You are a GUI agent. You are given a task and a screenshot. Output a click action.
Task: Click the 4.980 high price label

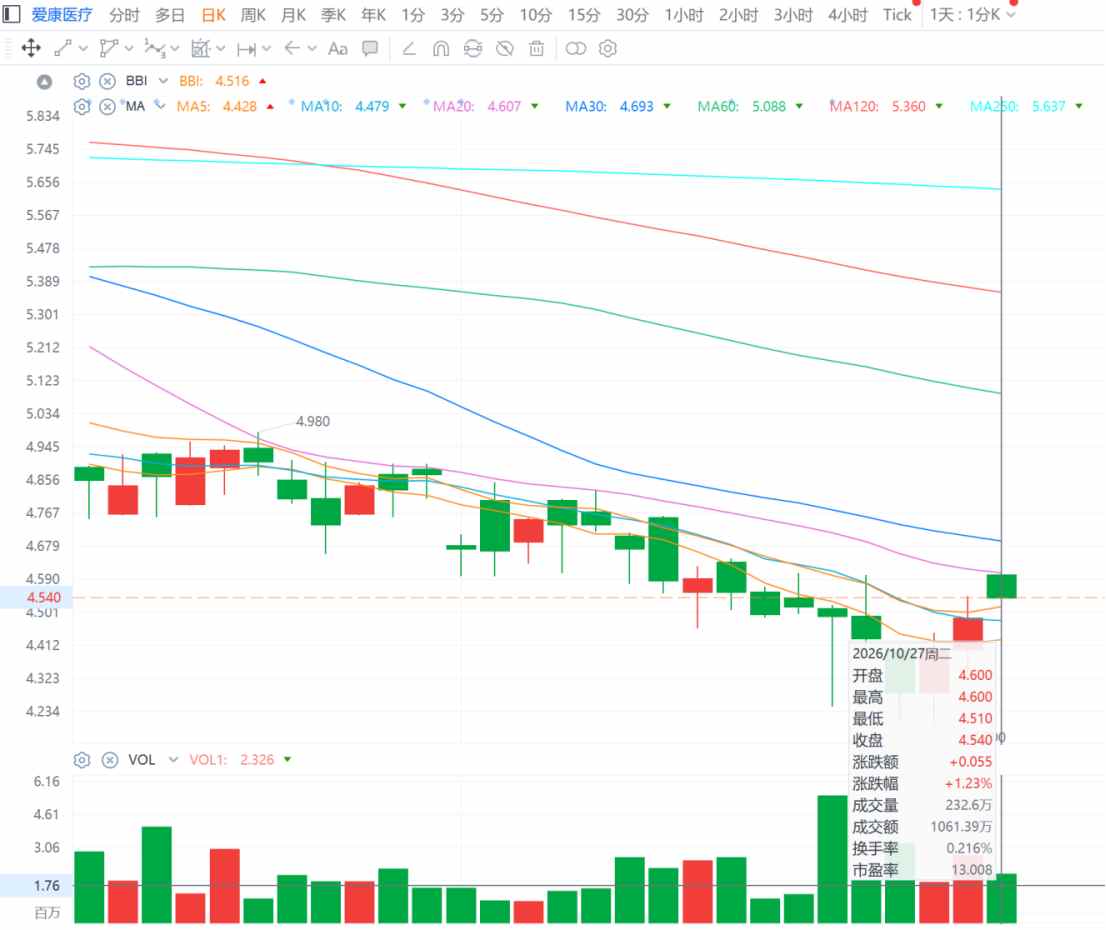[312, 421]
